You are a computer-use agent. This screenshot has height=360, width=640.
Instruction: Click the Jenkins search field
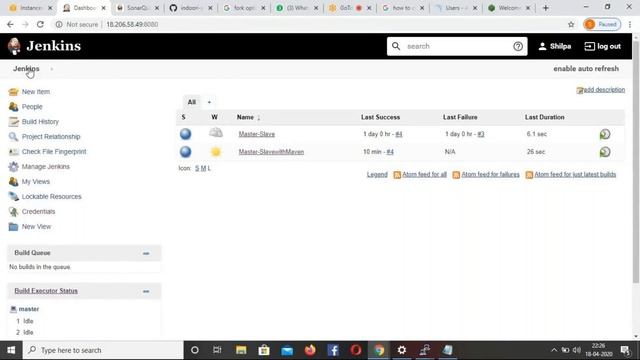click(x=457, y=47)
